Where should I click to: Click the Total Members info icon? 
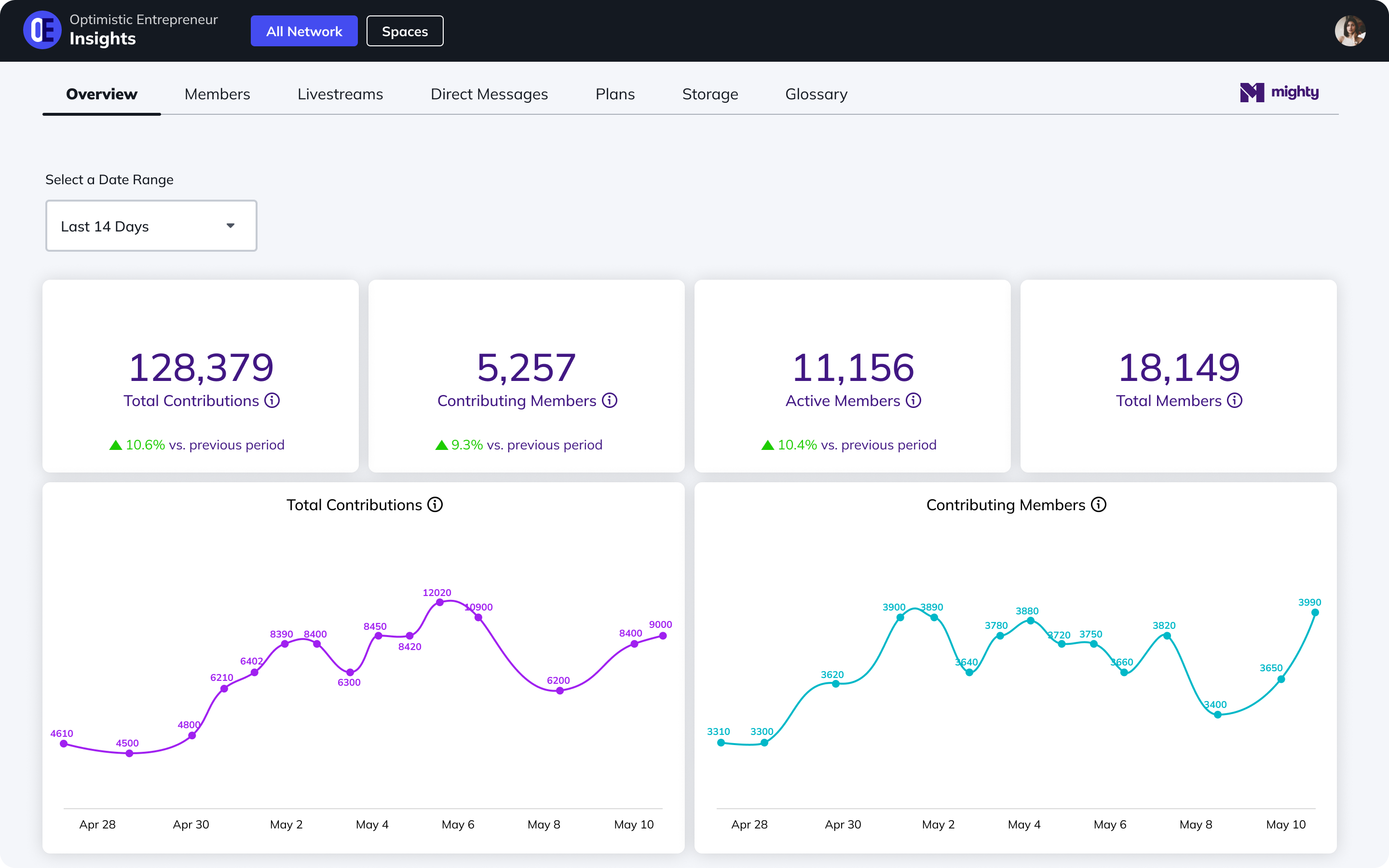pos(1234,401)
